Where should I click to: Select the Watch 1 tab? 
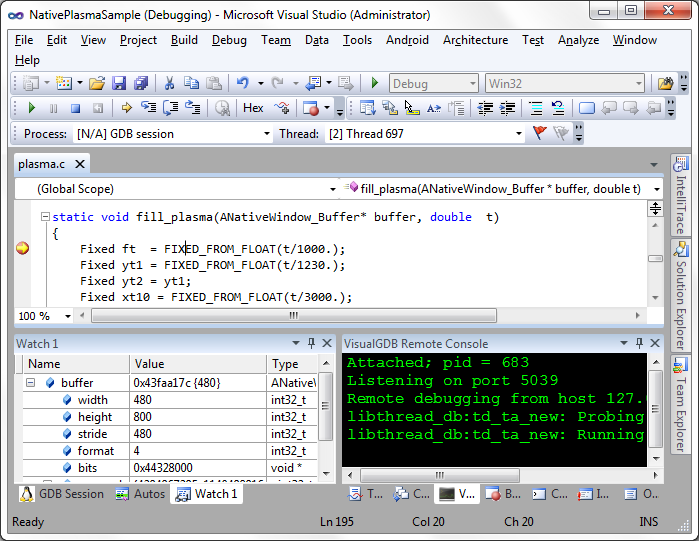pos(206,494)
